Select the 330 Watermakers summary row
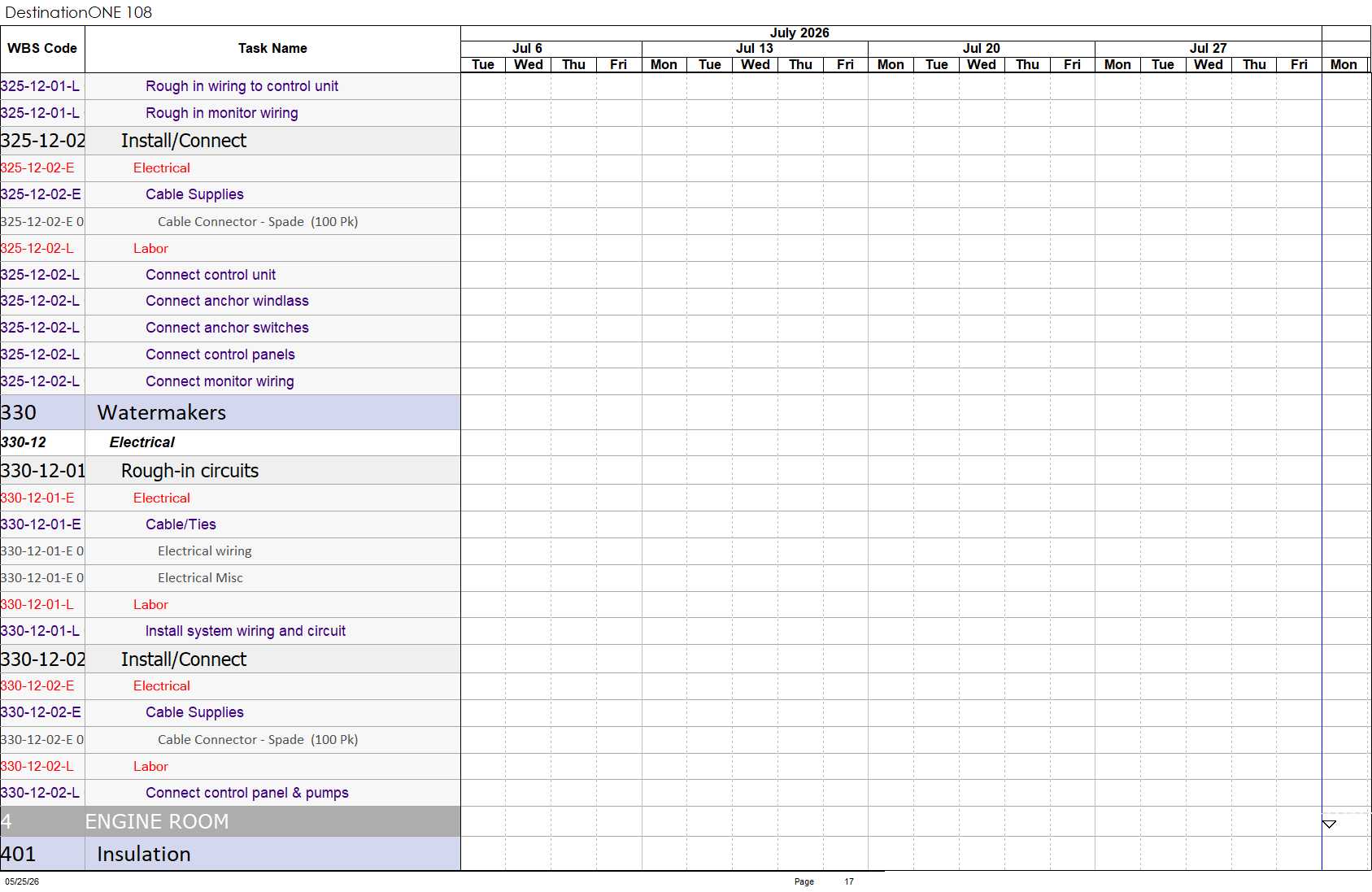Screen dimensions: 1372x892 (x=230, y=412)
